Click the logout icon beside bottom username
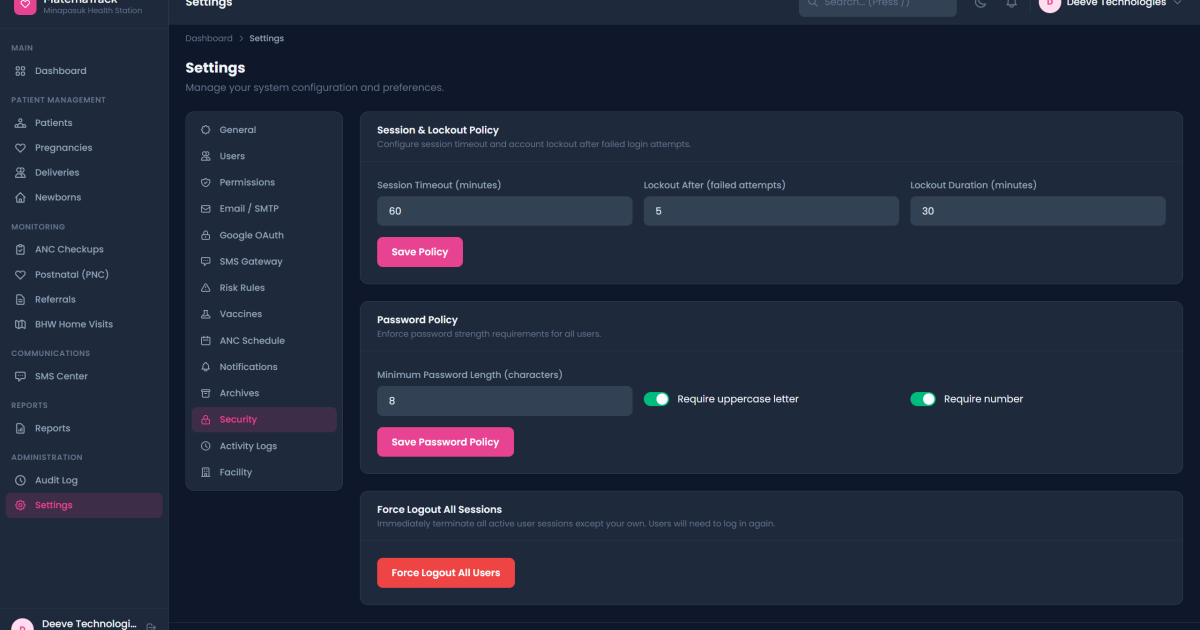The width and height of the screenshot is (1200, 630). coord(151,626)
